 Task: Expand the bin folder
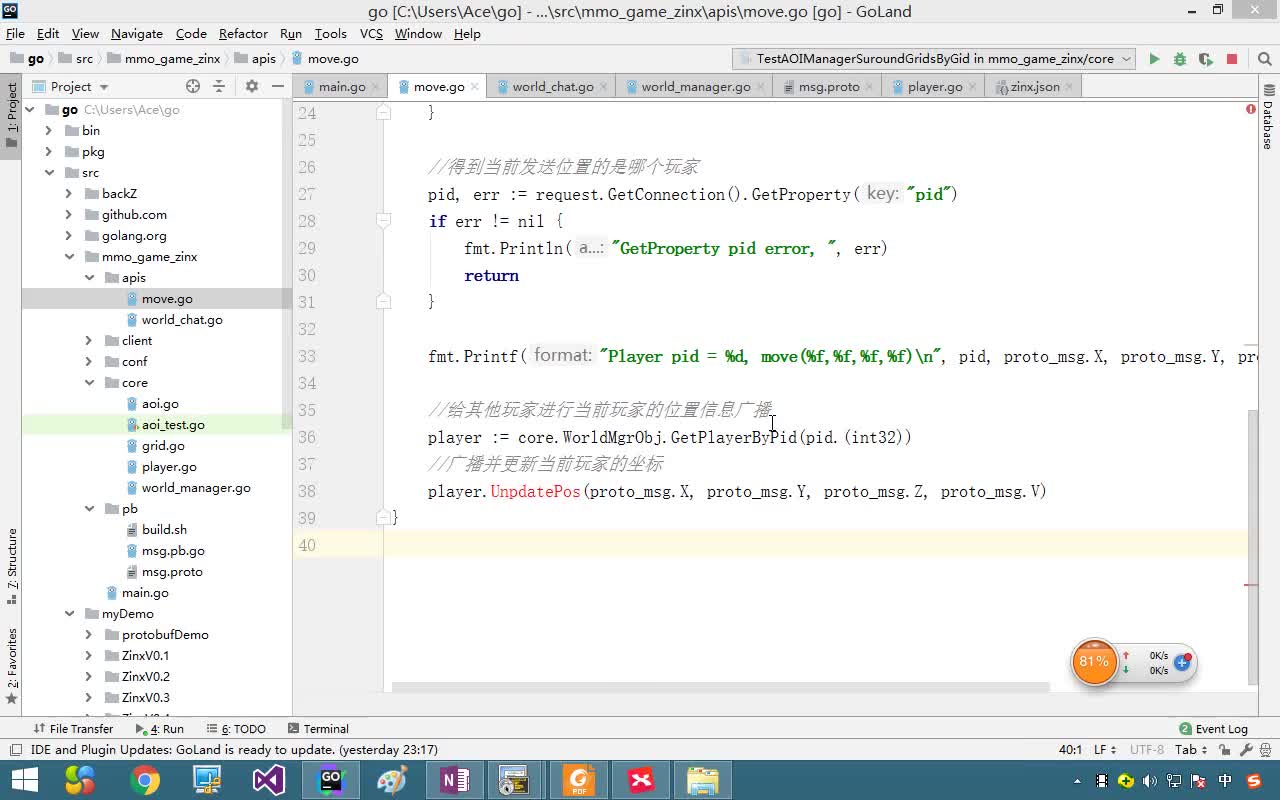click(x=49, y=131)
